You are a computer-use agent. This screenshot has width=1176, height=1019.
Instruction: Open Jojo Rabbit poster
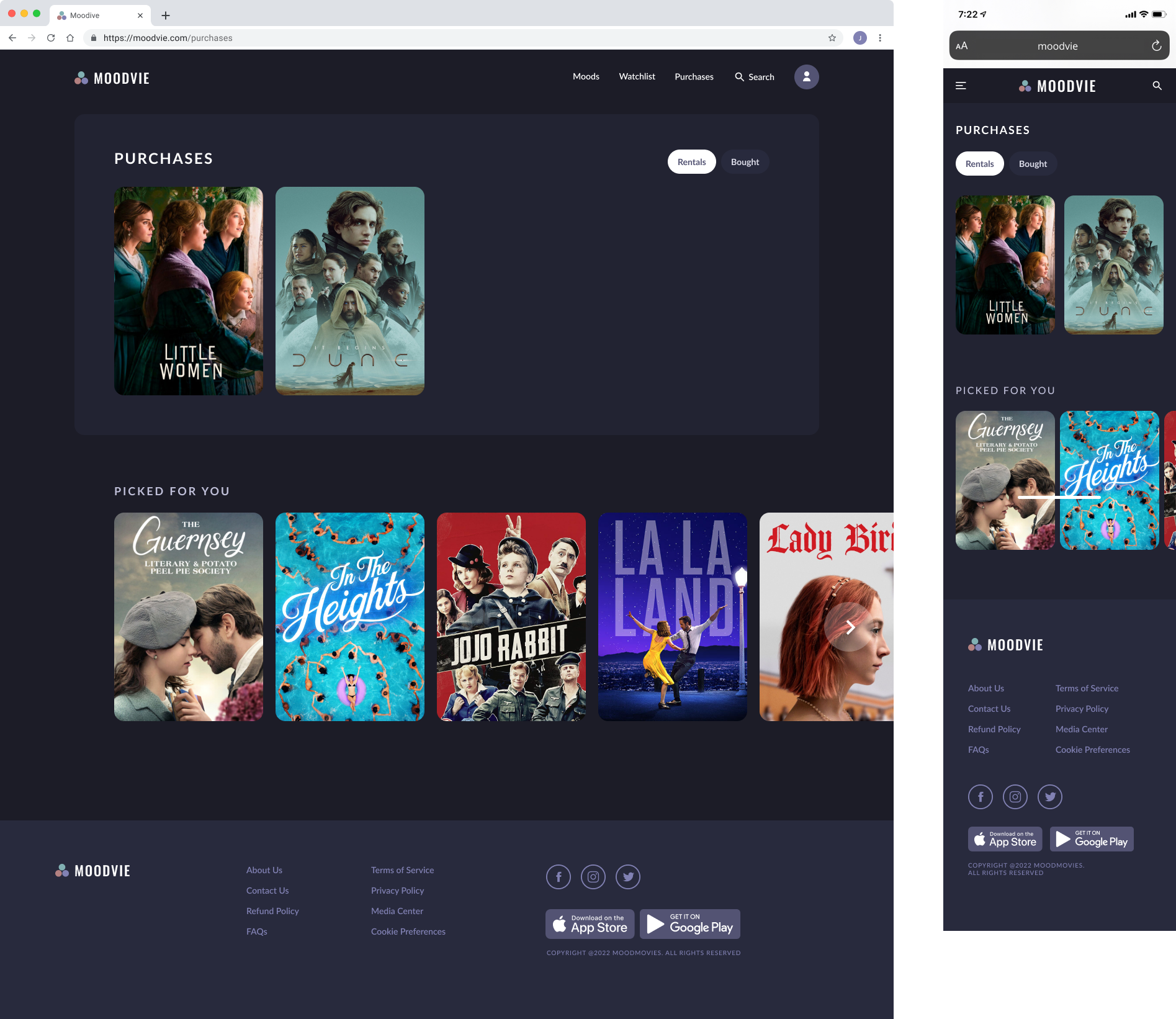point(511,617)
